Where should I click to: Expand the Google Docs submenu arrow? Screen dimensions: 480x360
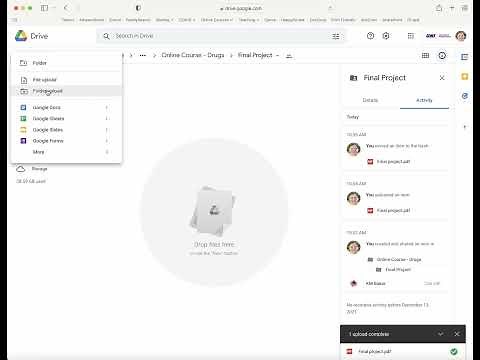point(107,107)
